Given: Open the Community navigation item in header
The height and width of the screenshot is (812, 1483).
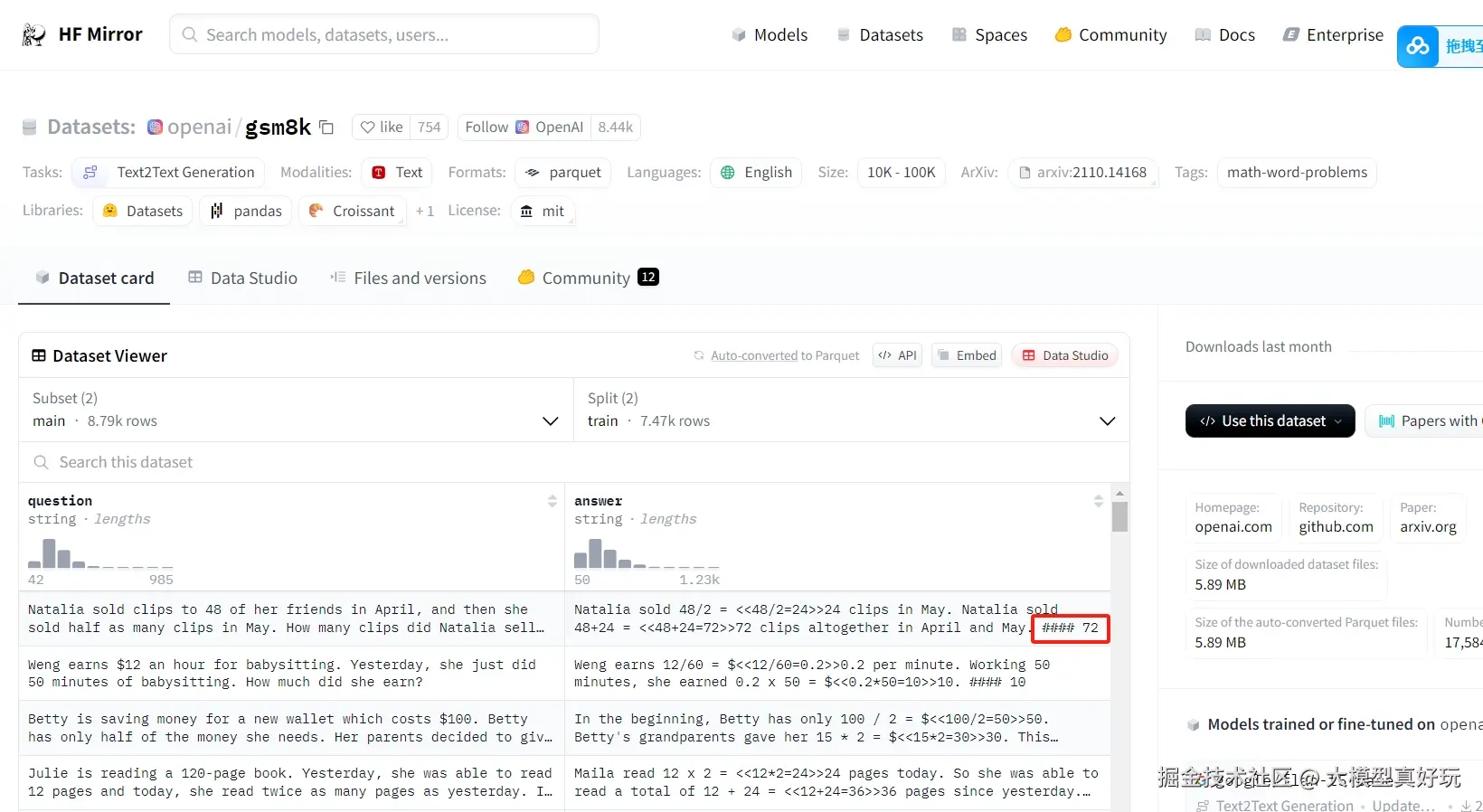Looking at the screenshot, I should 1110,35.
